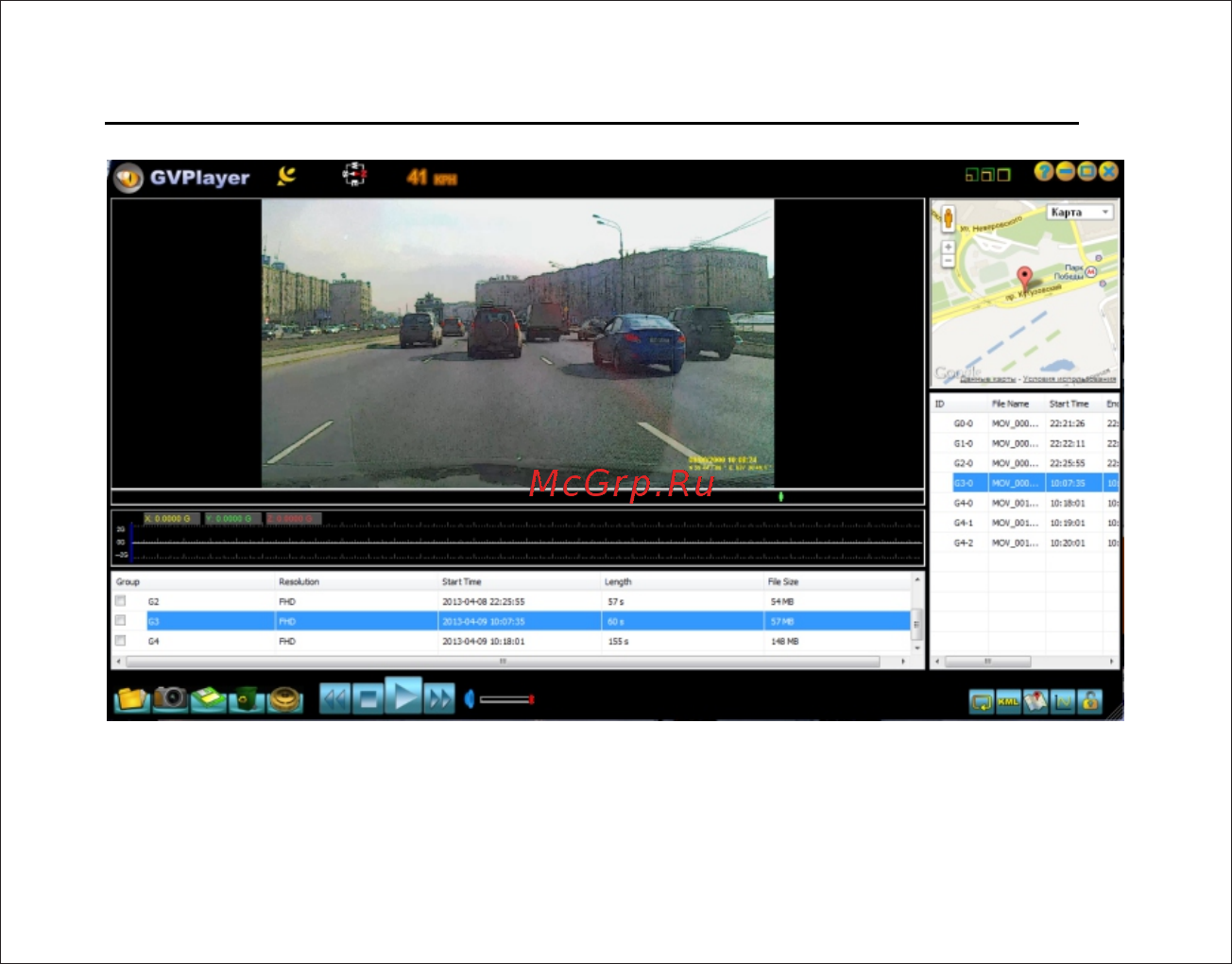
Task: Click the 148 MB file size cell
Action: [x=784, y=641]
